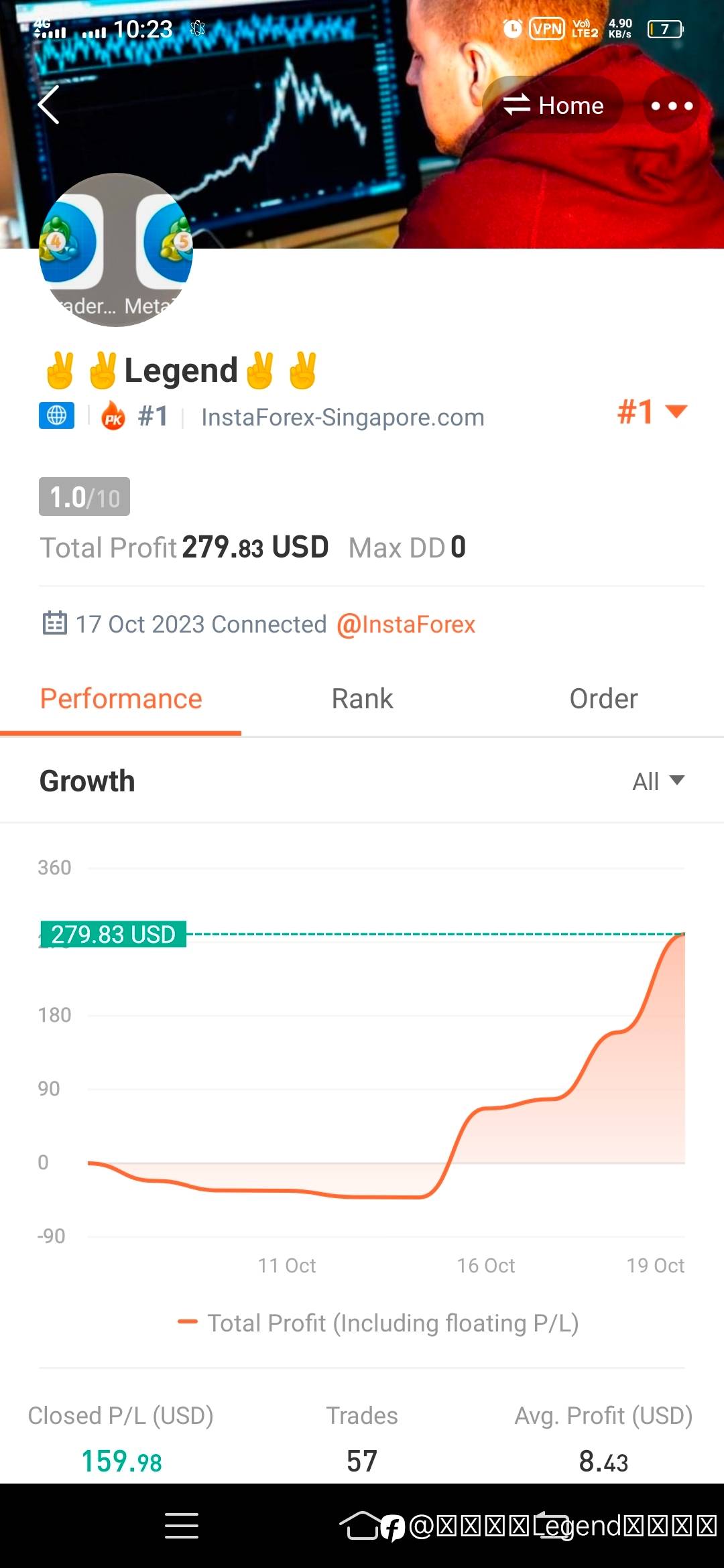The image size is (724, 1568).
Task: Tap the 1.0/10 score badge
Action: 84,497
